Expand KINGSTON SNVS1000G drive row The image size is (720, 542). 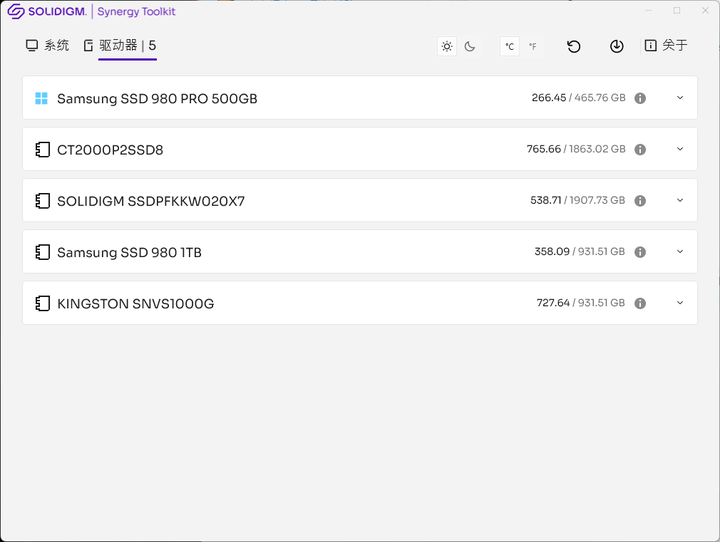click(x=680, y=303)
